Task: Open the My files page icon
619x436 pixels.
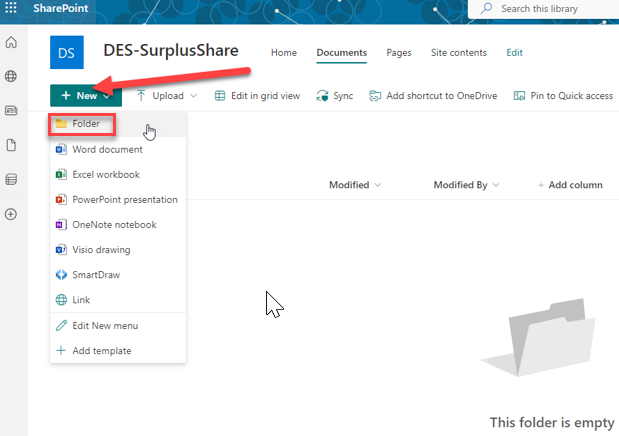Action: click(x=11, y=145)
